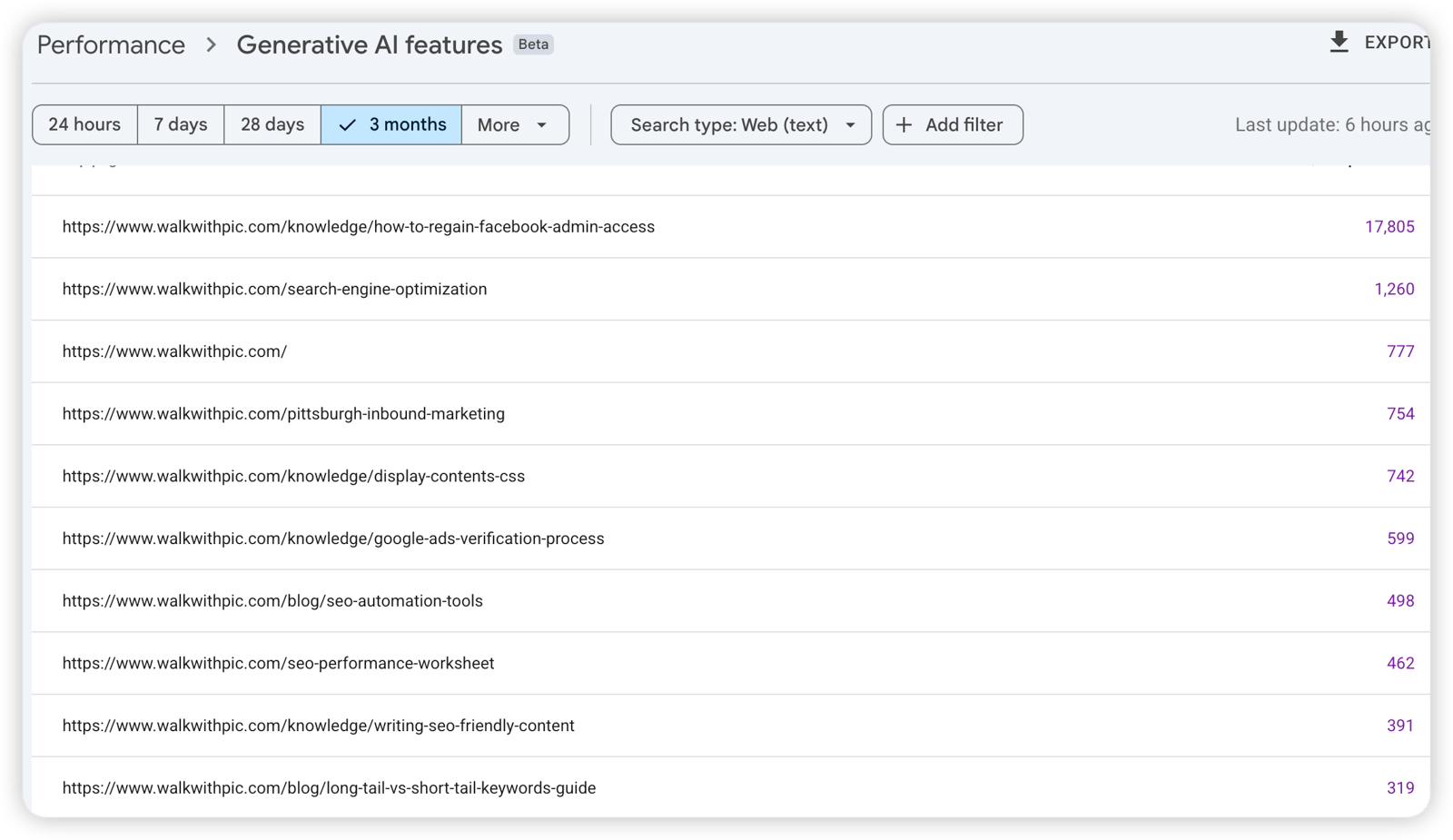Click the 17,805 value
Screen dimensions: 1453x840
coord(1389,227)
